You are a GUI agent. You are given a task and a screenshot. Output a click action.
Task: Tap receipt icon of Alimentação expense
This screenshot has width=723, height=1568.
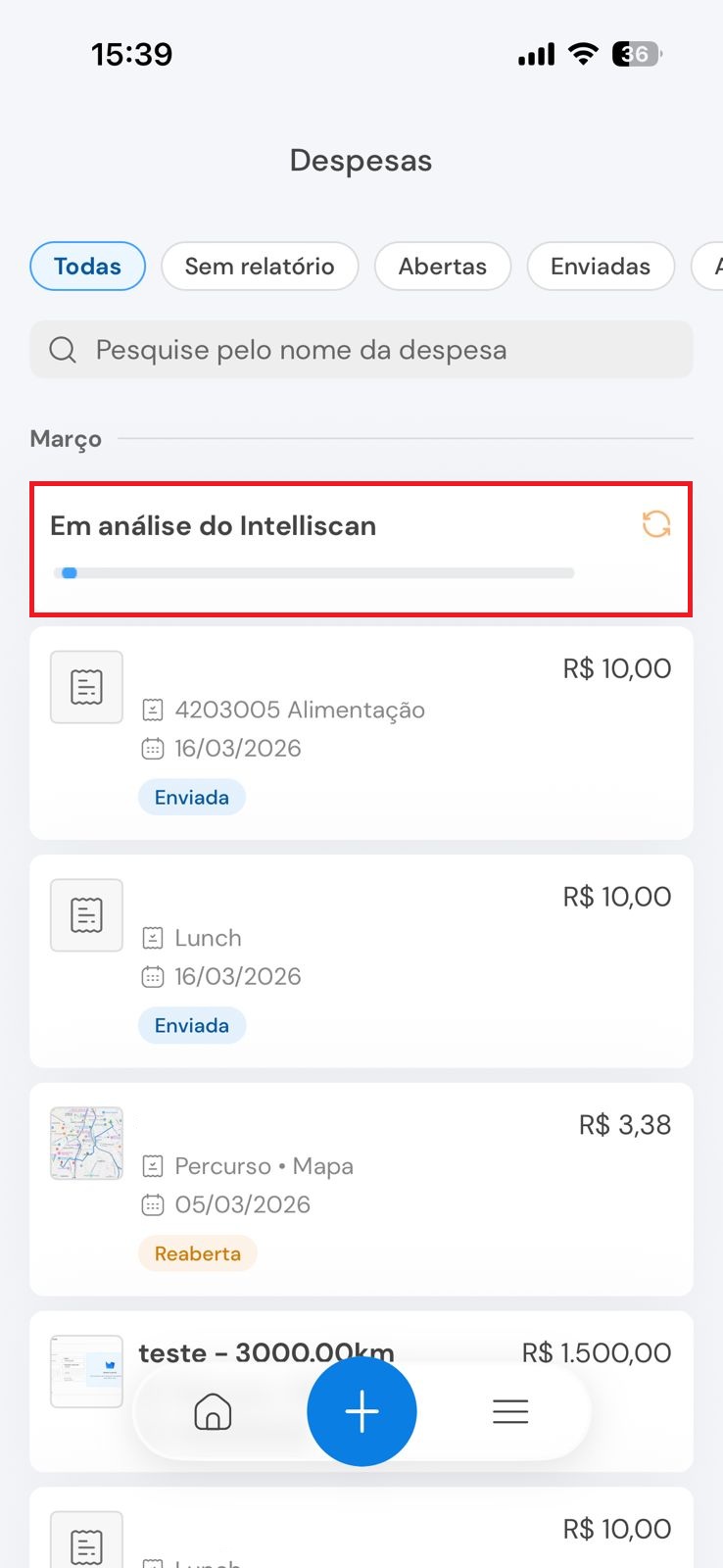[86, 687]
